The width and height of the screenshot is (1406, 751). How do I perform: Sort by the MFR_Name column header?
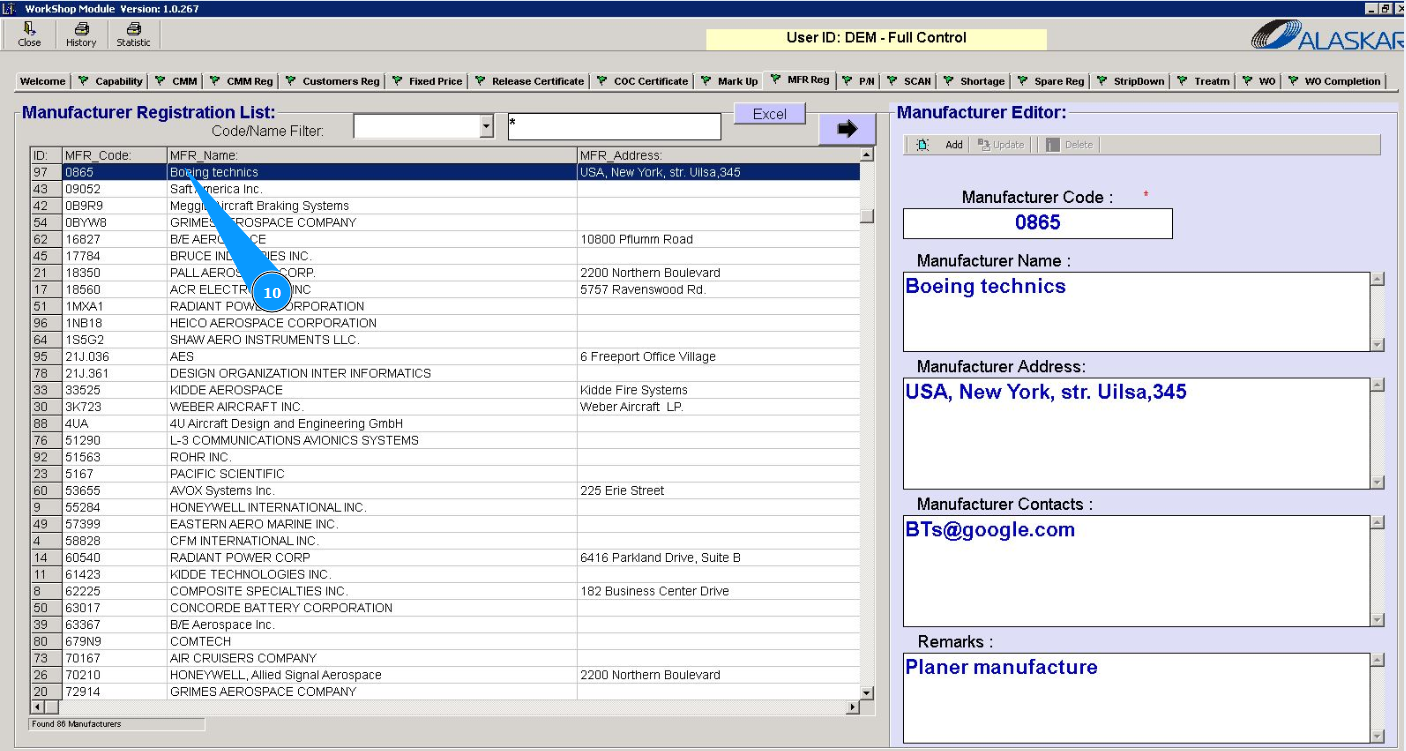coord(372,155)
